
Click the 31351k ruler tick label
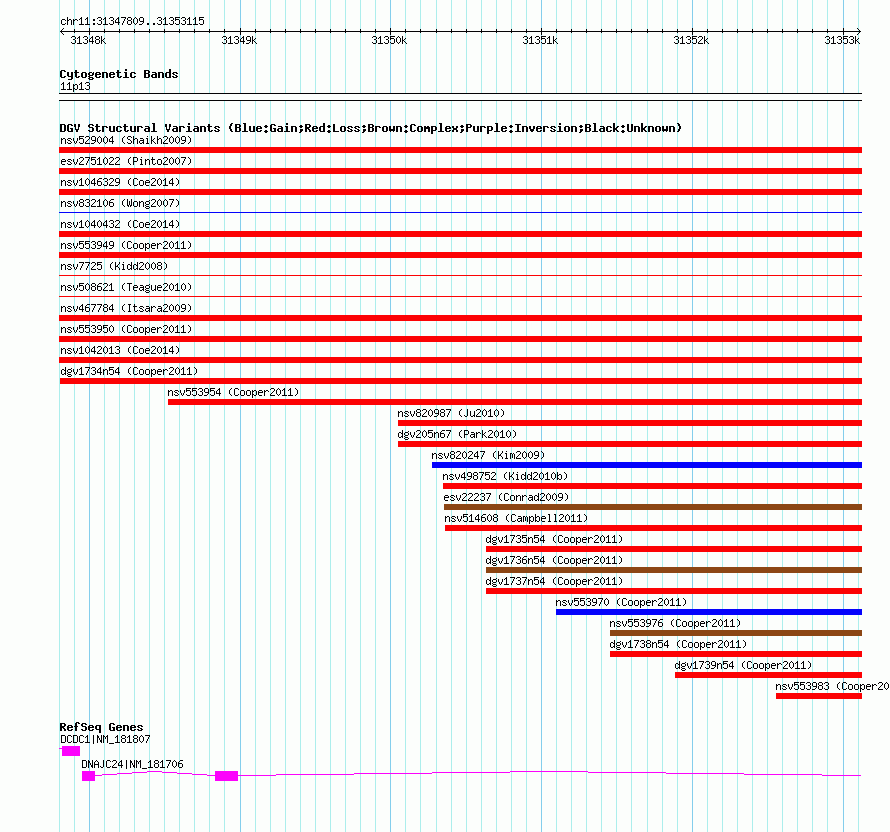tap(540, 40)
